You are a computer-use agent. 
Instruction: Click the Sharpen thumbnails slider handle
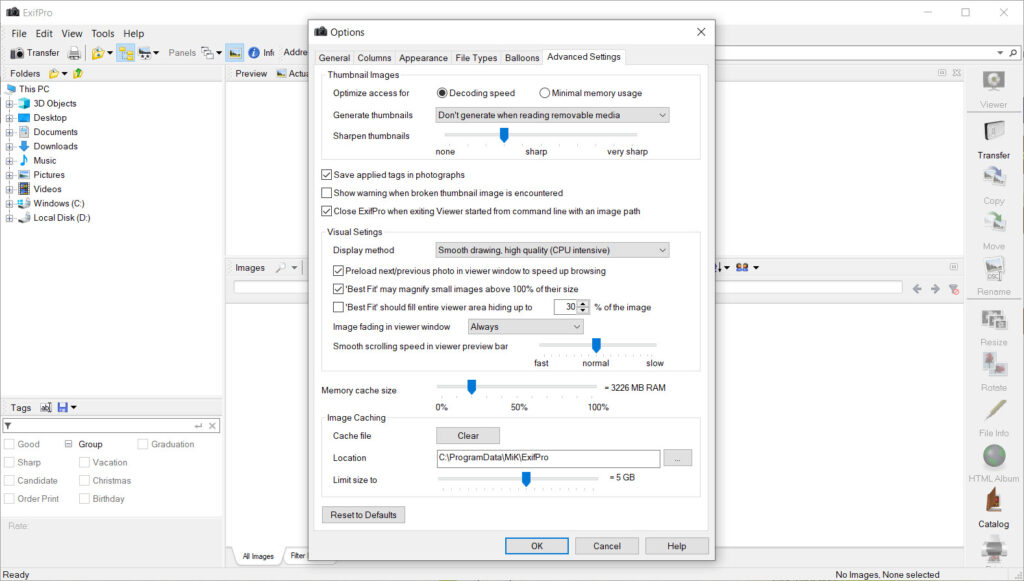coord(504,135)
